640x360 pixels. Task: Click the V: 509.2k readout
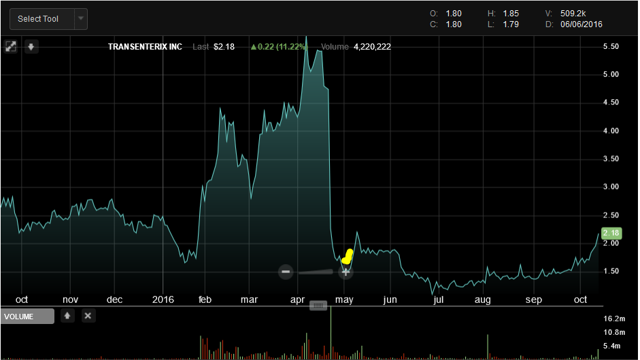tap(566, 13)
